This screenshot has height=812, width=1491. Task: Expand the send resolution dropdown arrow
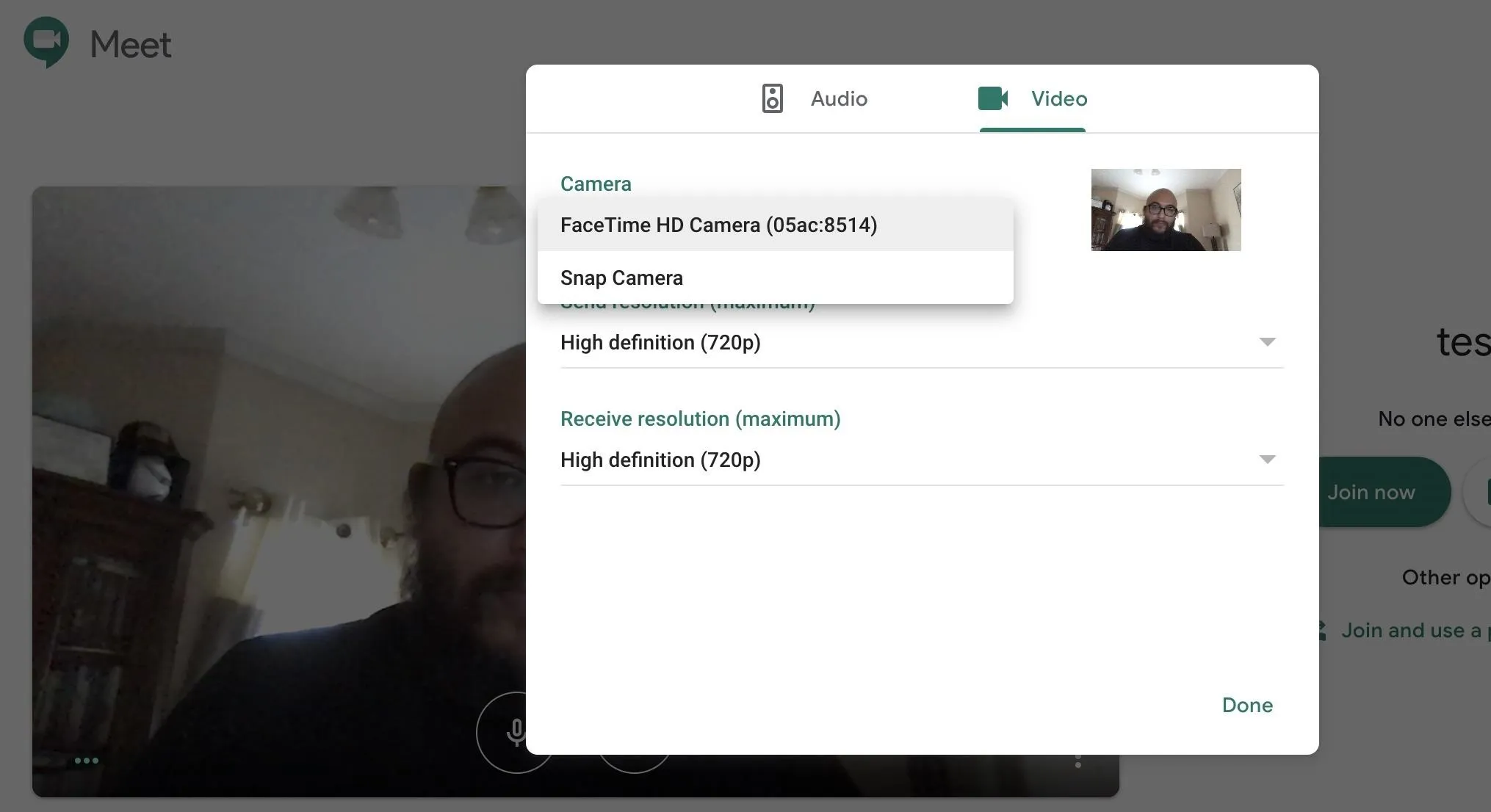[x=1267, y=342]
